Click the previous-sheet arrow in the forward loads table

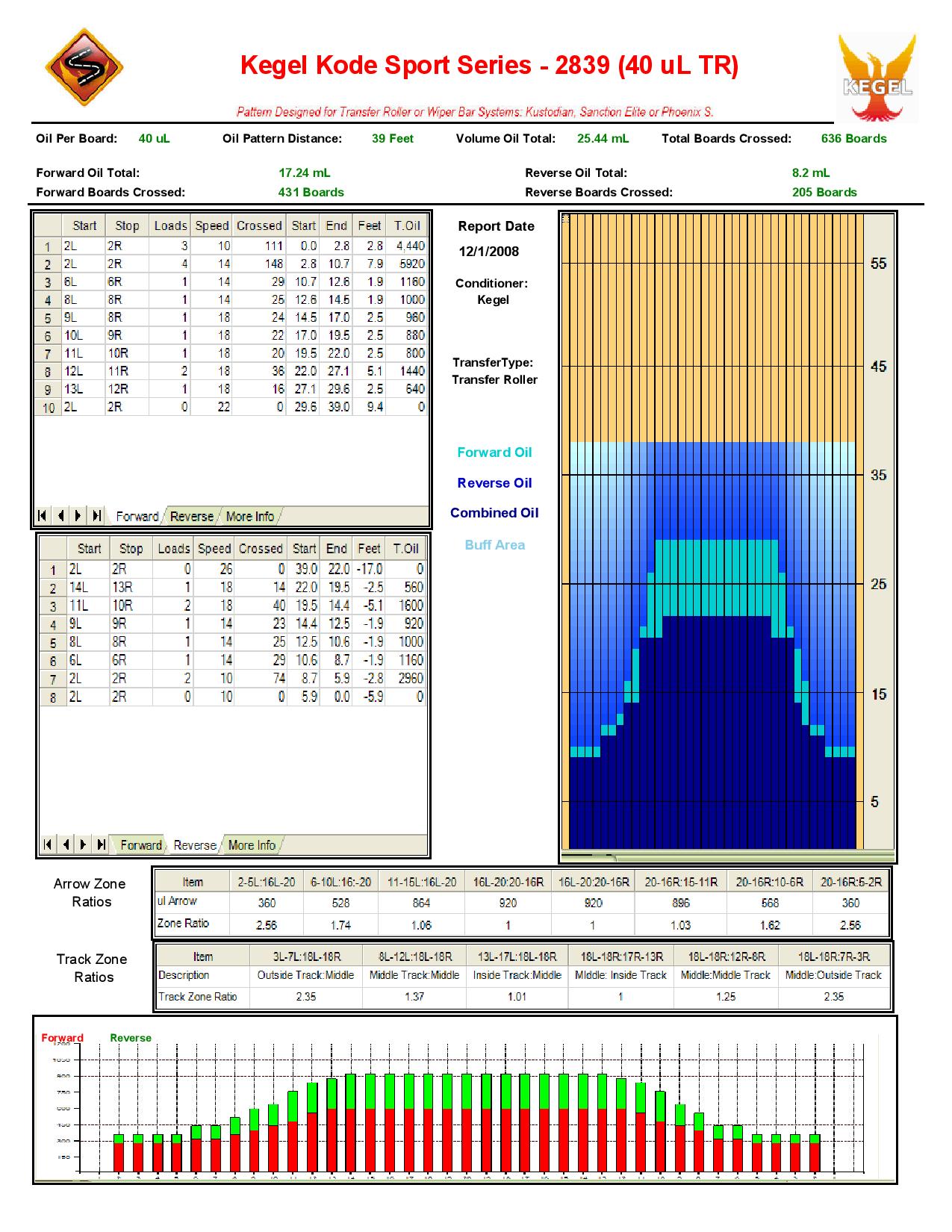click(x=60, y=515)
